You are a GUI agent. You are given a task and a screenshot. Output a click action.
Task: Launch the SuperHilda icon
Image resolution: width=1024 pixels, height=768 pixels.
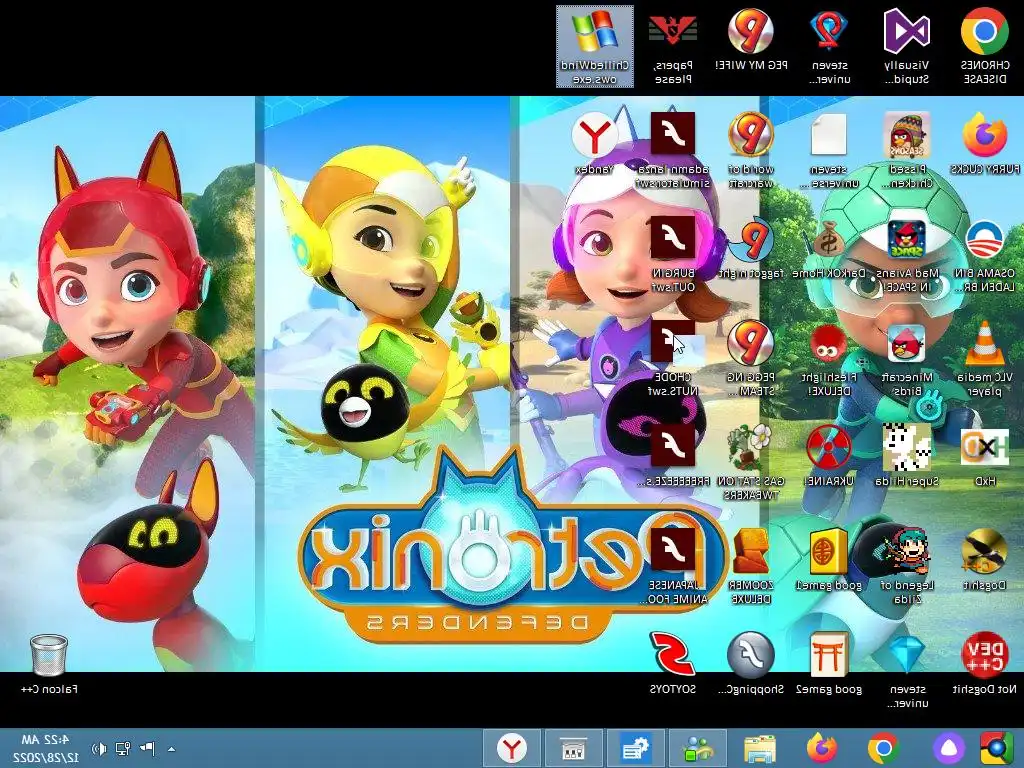click(x=907, y=456)
